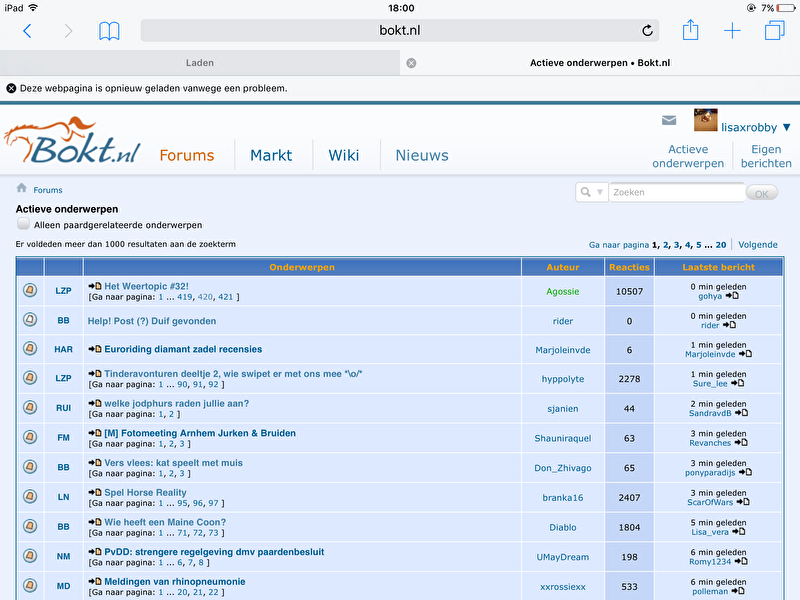Open the Safari share sheet icon
Screen dimensions: 800x600
click(690, 30)
